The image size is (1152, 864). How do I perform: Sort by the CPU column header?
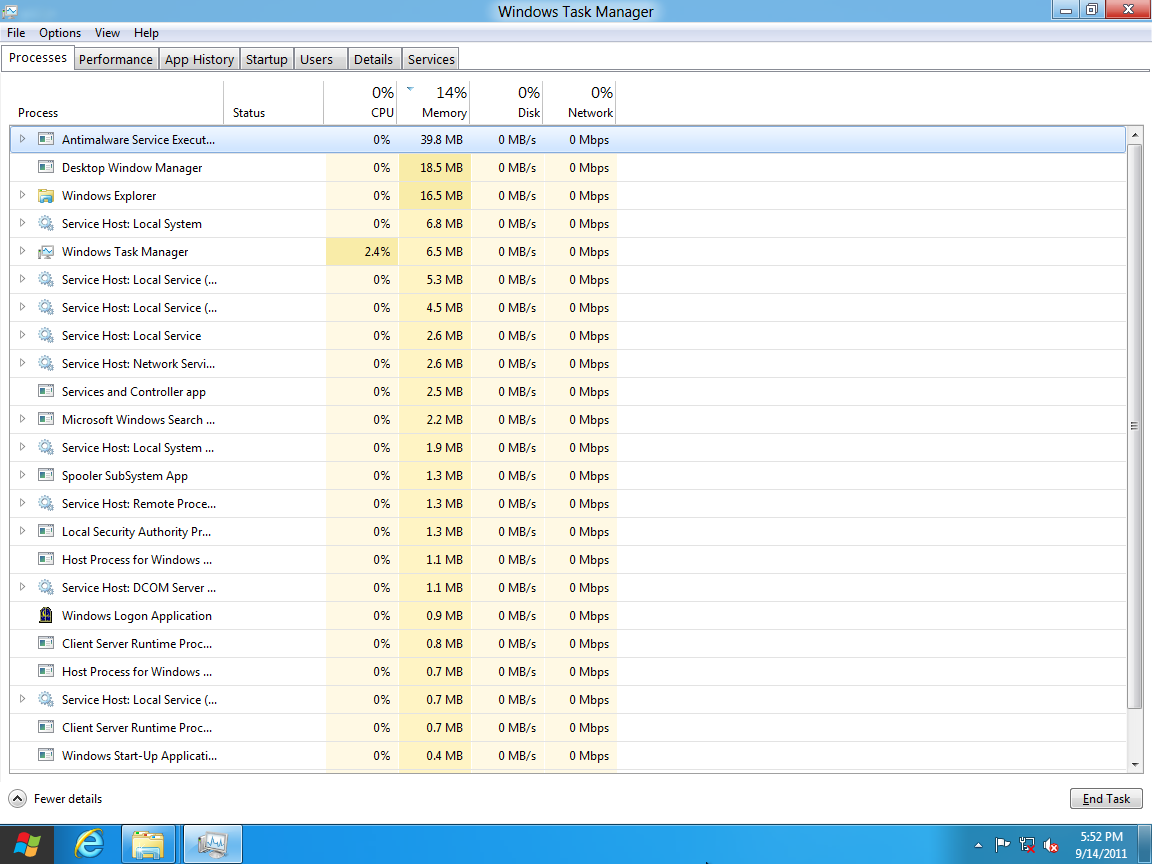click(361, 102)
